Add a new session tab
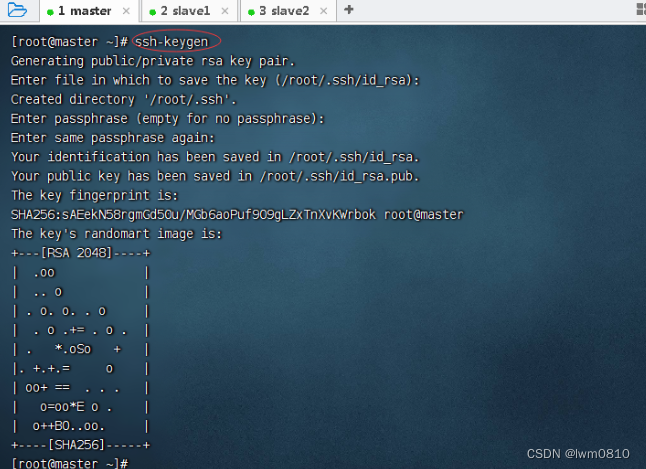 349,9
